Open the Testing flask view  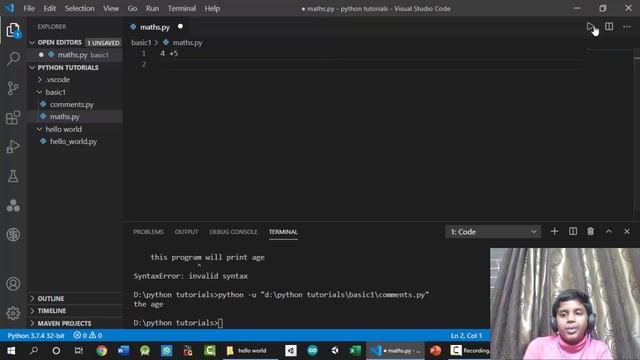(13, 176)
